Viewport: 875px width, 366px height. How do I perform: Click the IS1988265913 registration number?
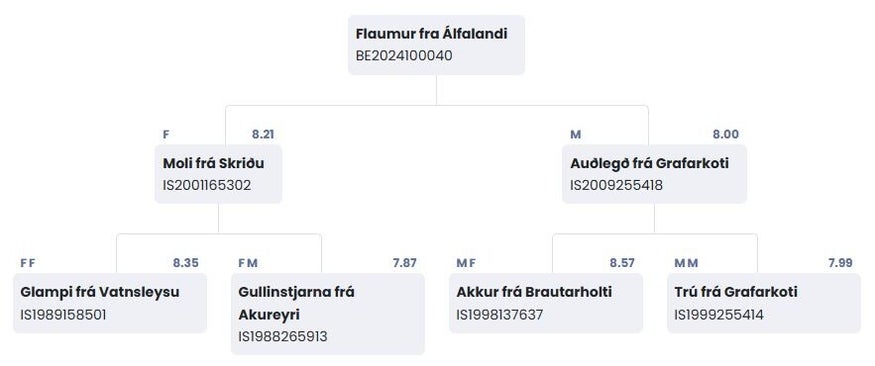click(283, 337)
